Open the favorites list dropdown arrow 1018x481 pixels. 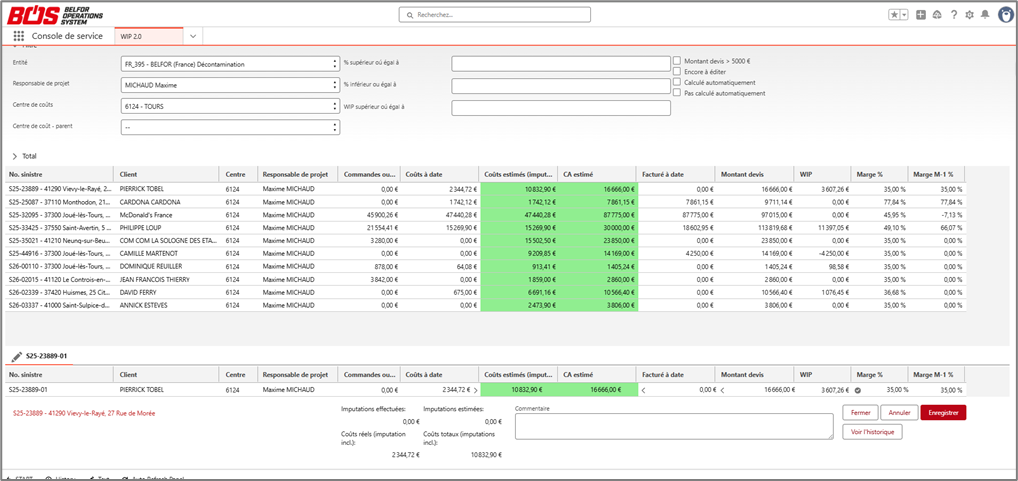pyautogui.click(x=904, y=15)
